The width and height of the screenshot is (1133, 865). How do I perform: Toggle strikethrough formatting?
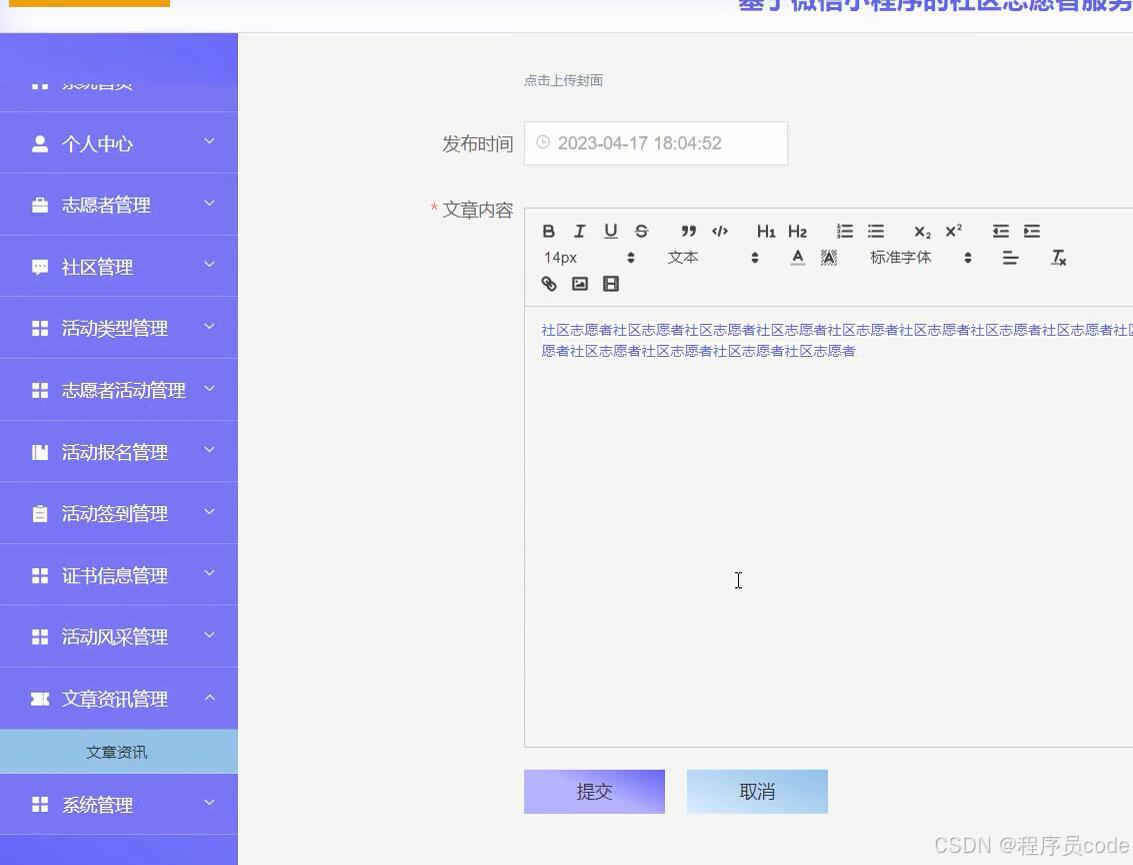coord(641,231)
